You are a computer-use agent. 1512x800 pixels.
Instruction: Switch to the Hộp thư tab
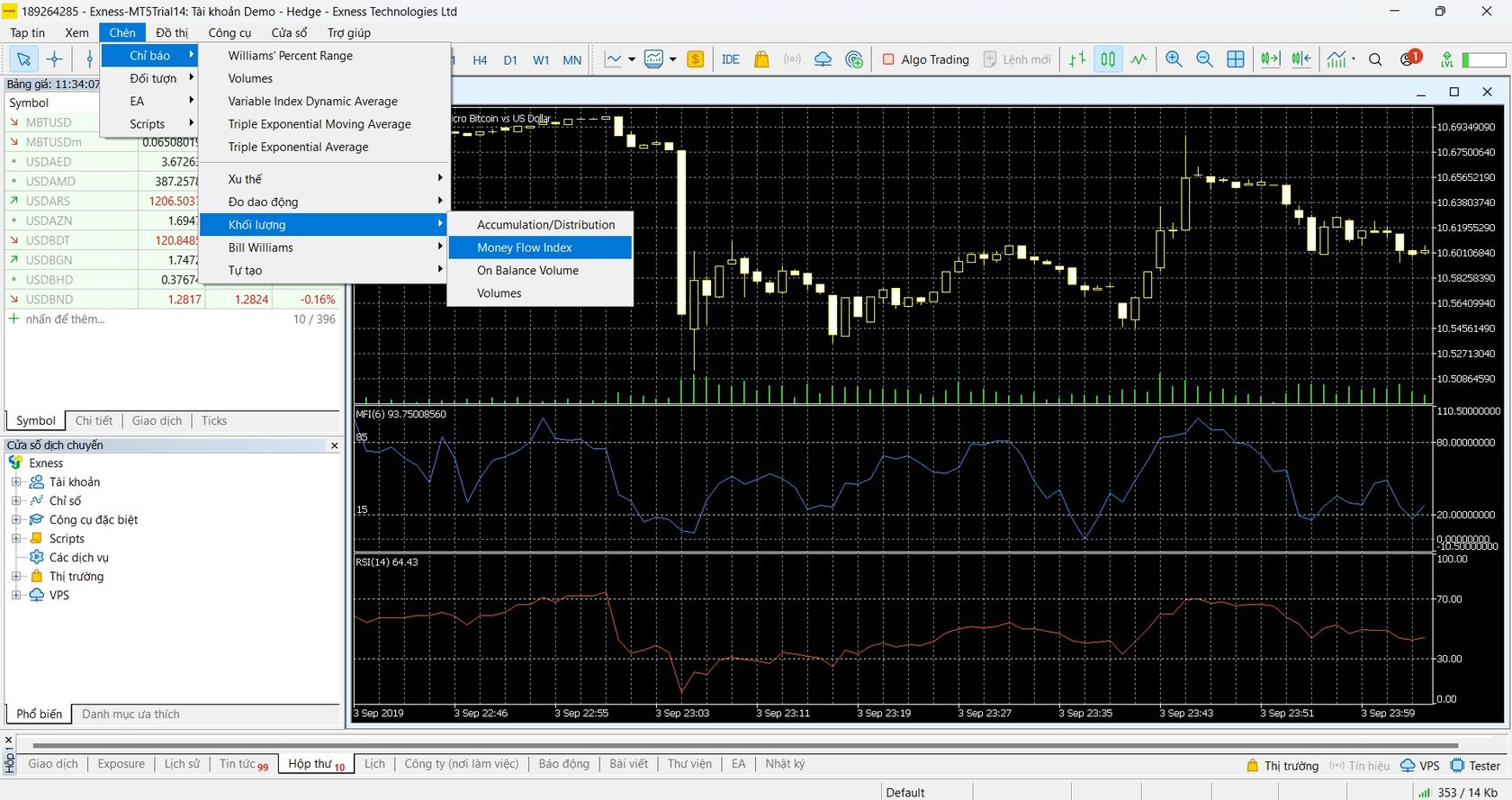point(316,764)
